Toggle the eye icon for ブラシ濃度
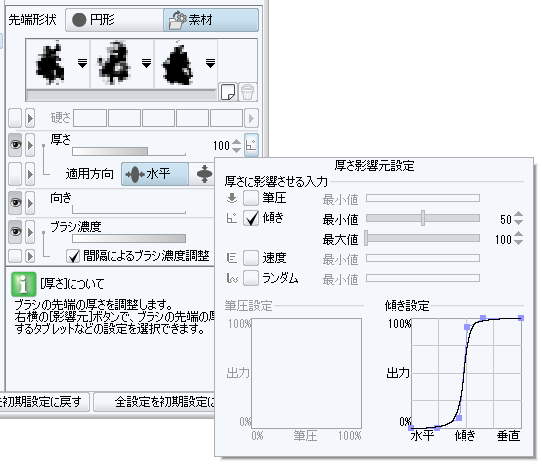 [15, 232]
